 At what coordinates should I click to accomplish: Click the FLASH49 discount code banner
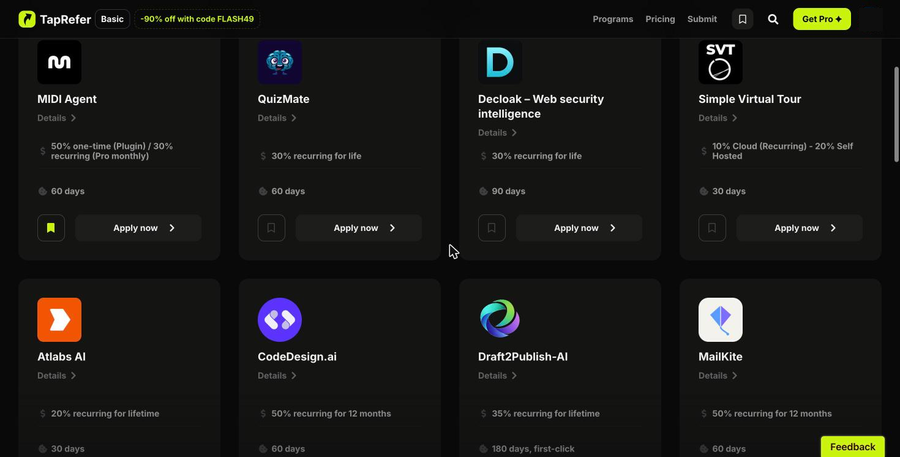tap(197, 19)
